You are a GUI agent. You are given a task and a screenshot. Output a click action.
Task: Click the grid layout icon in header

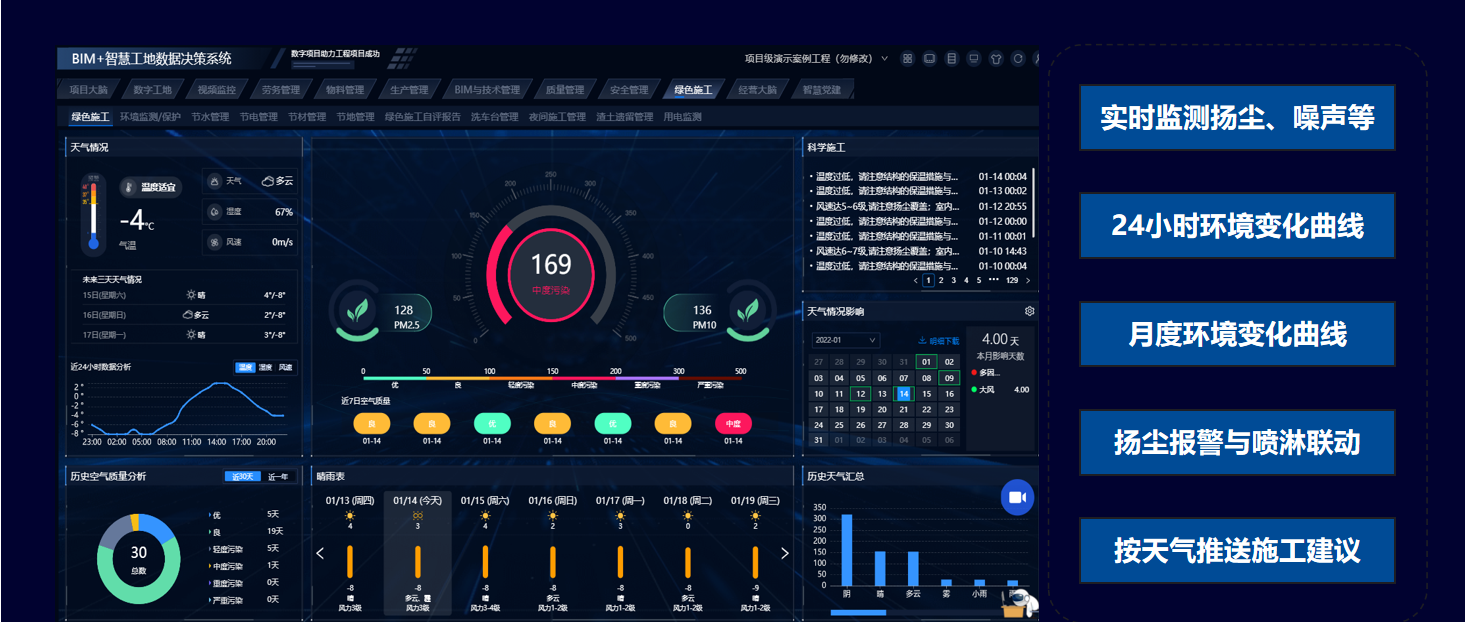[x=907, y=59]
